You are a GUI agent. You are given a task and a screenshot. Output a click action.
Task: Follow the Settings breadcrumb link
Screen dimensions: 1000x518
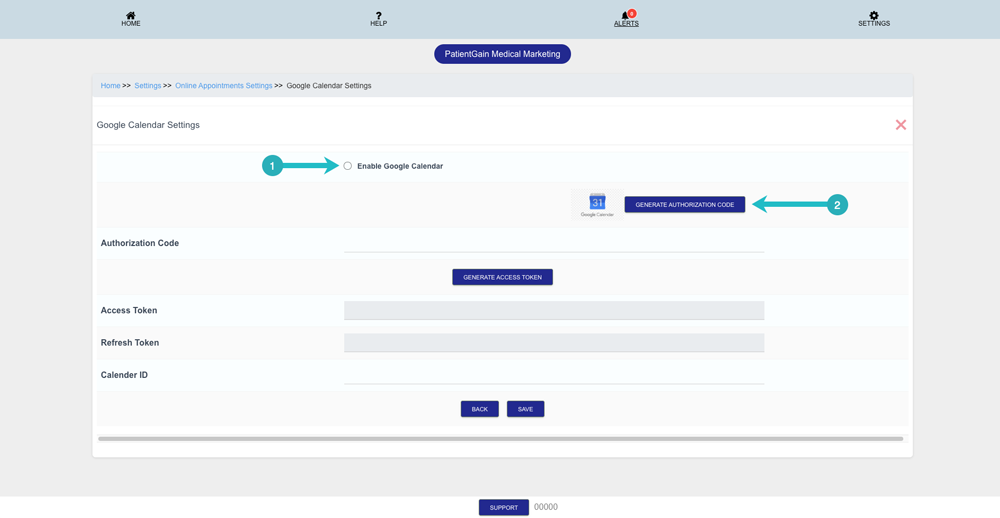[148, 85]
